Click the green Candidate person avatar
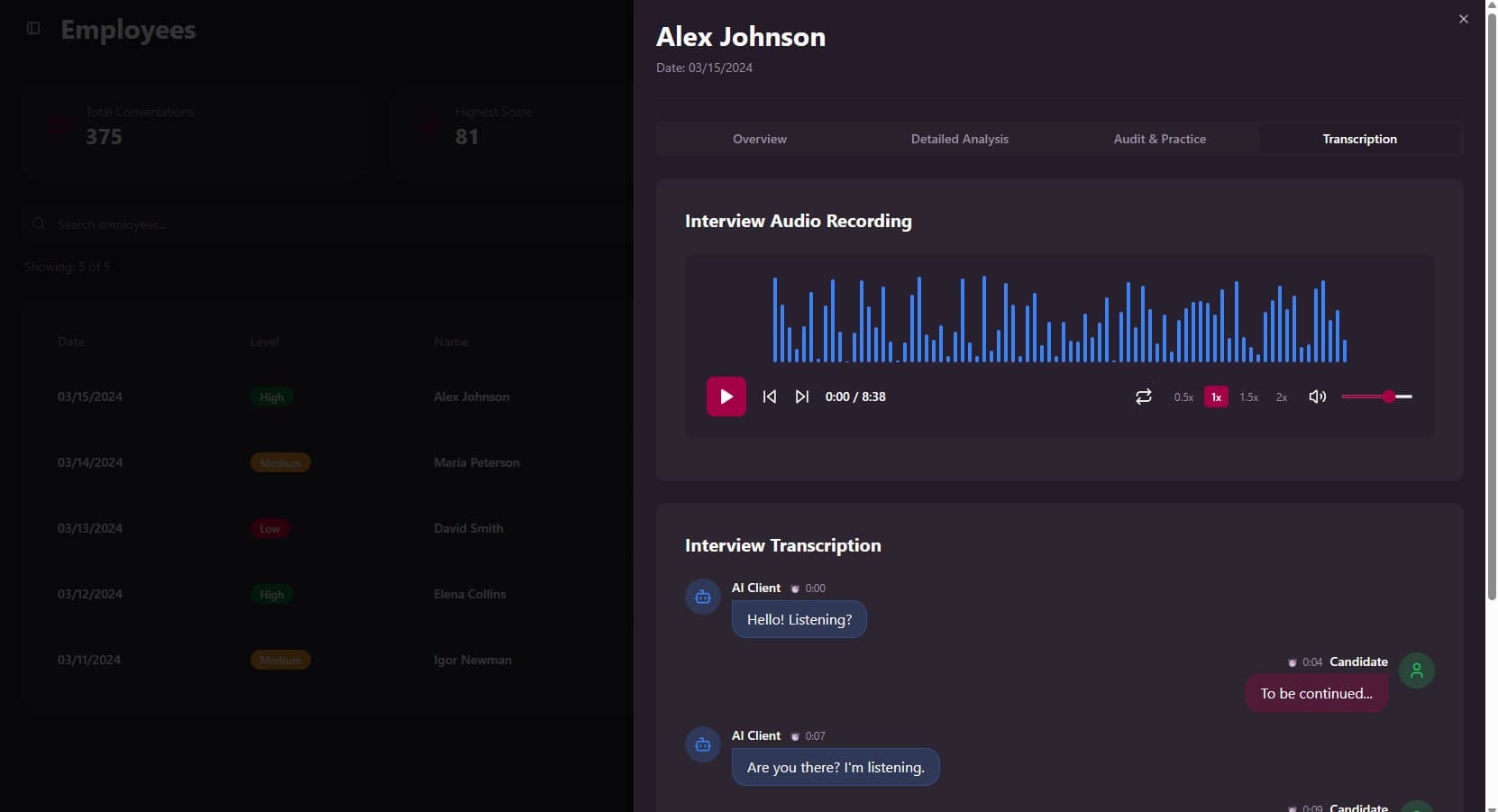 click(x=1416, y=671)
